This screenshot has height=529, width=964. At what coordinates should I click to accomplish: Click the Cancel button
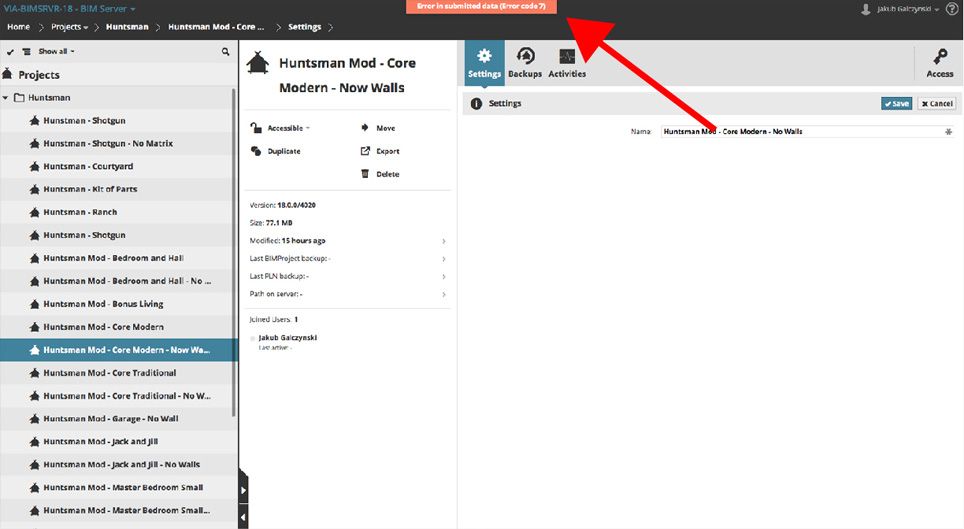coord(937,103)
